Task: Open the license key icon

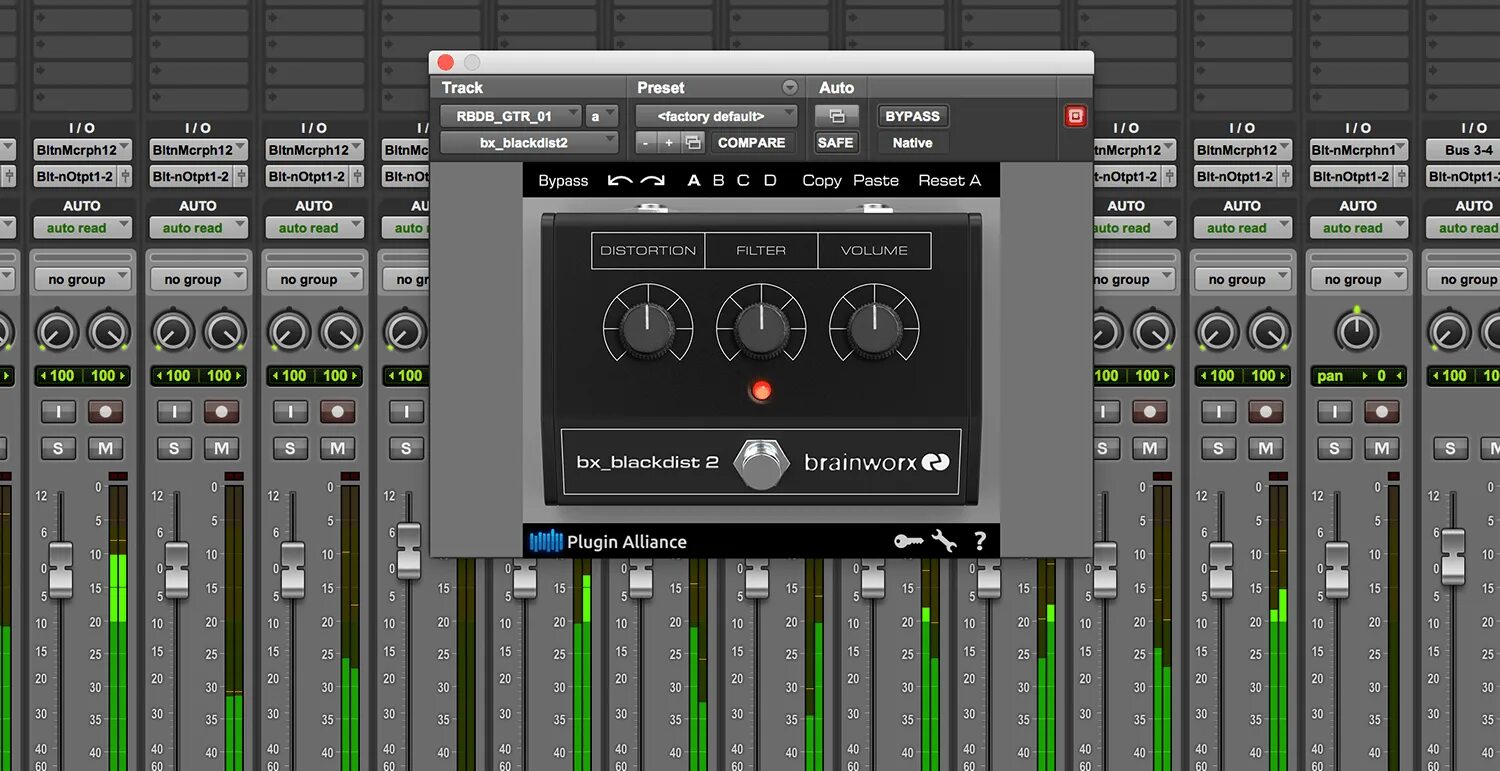Action: 909,541
